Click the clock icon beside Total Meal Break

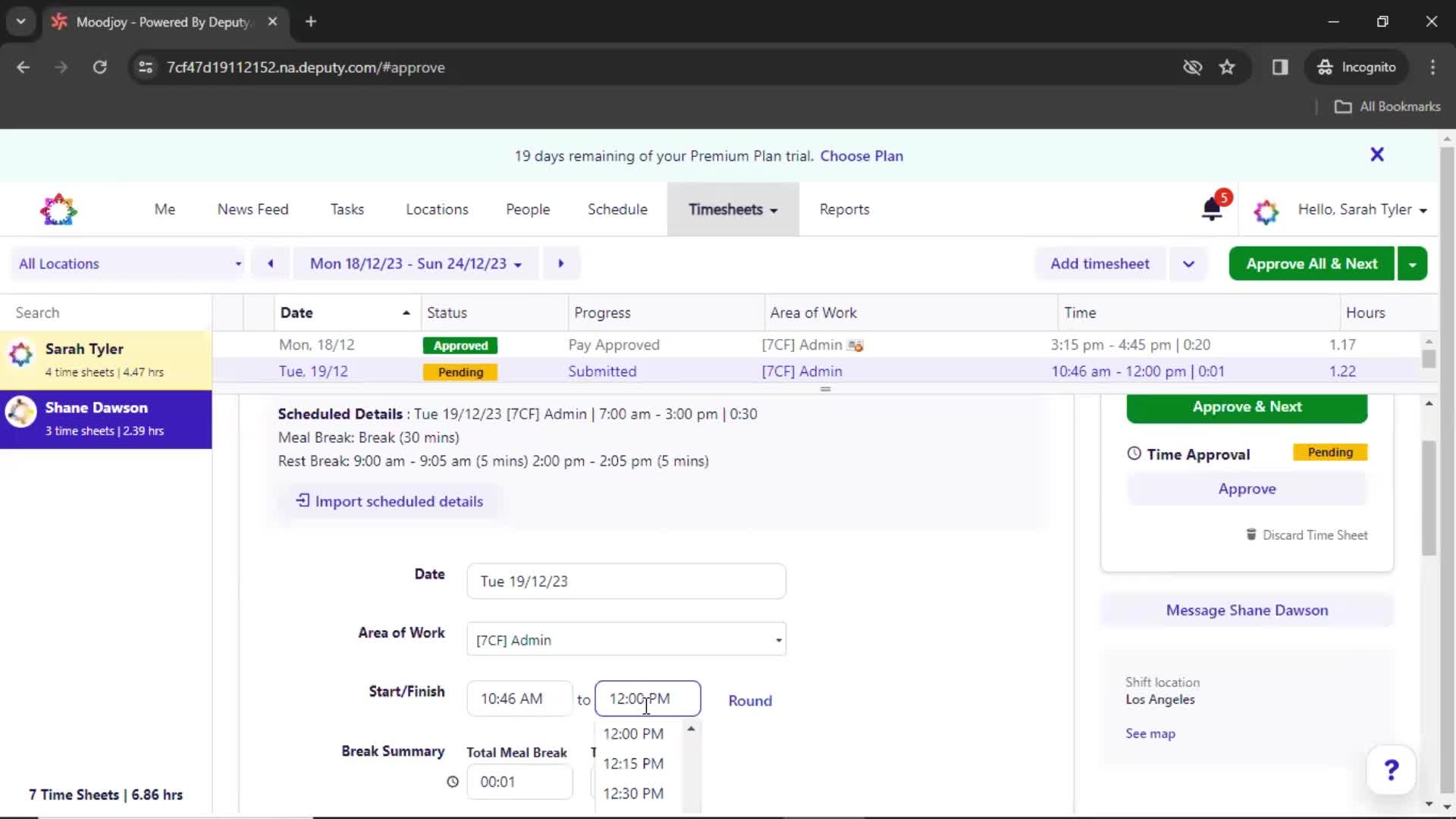coord(453,782)
